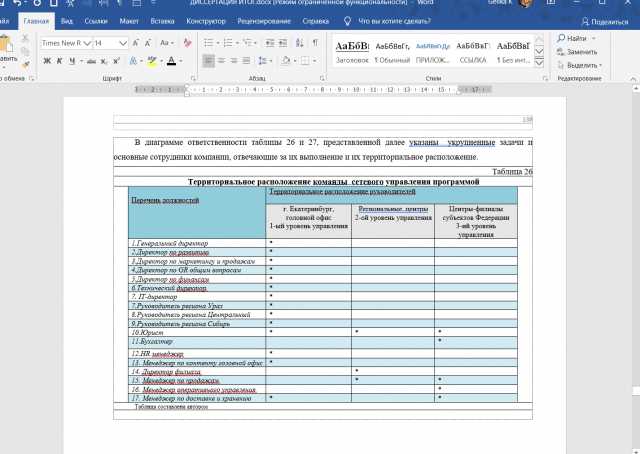Open highlight color dropdown arrow
The height and width of the screenshot is (454, 640).
point(162,61)
